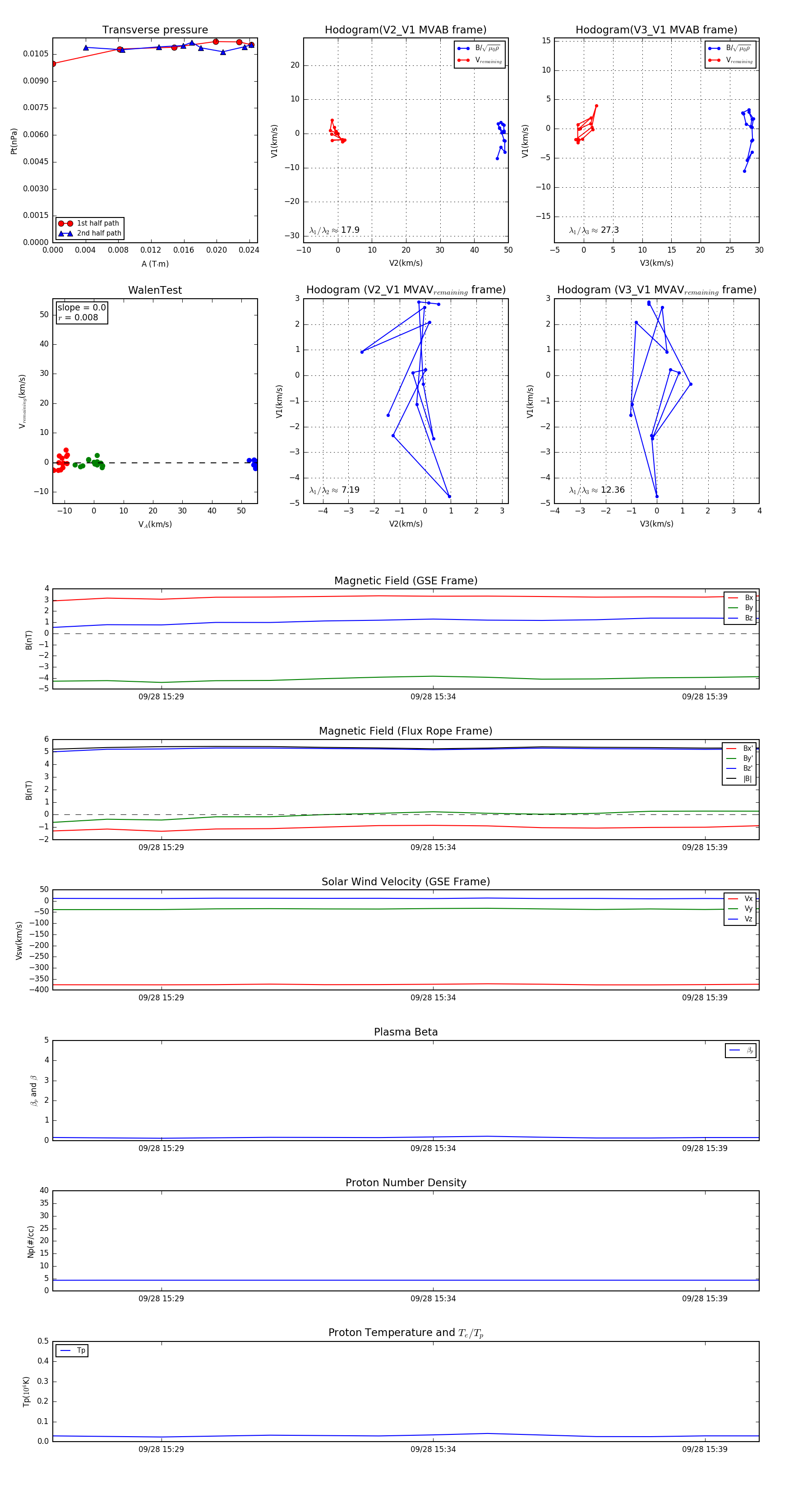Click the 'Transverse pressure' plot title
This screenshot has height=1489, width=812.
(x=155, y=30)
